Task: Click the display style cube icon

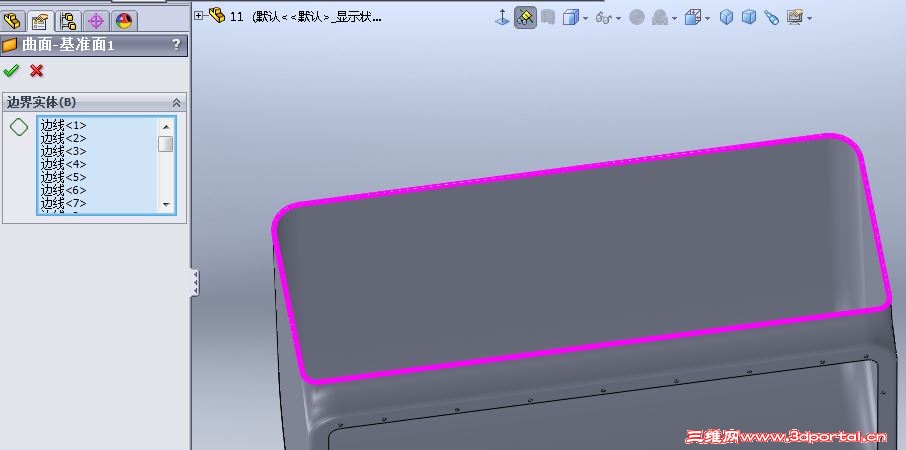Action: [x=570, y=18]
